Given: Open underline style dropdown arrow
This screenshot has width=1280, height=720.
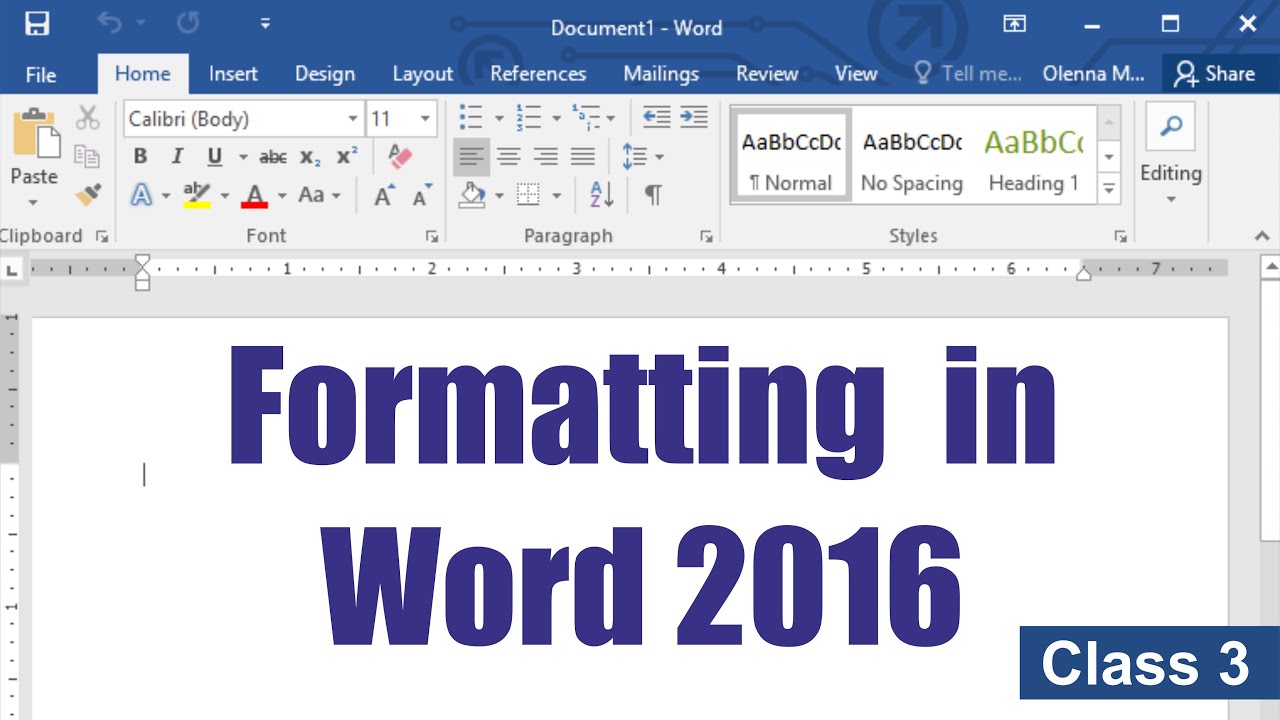Looking at the screenshot, I should 242,157.
